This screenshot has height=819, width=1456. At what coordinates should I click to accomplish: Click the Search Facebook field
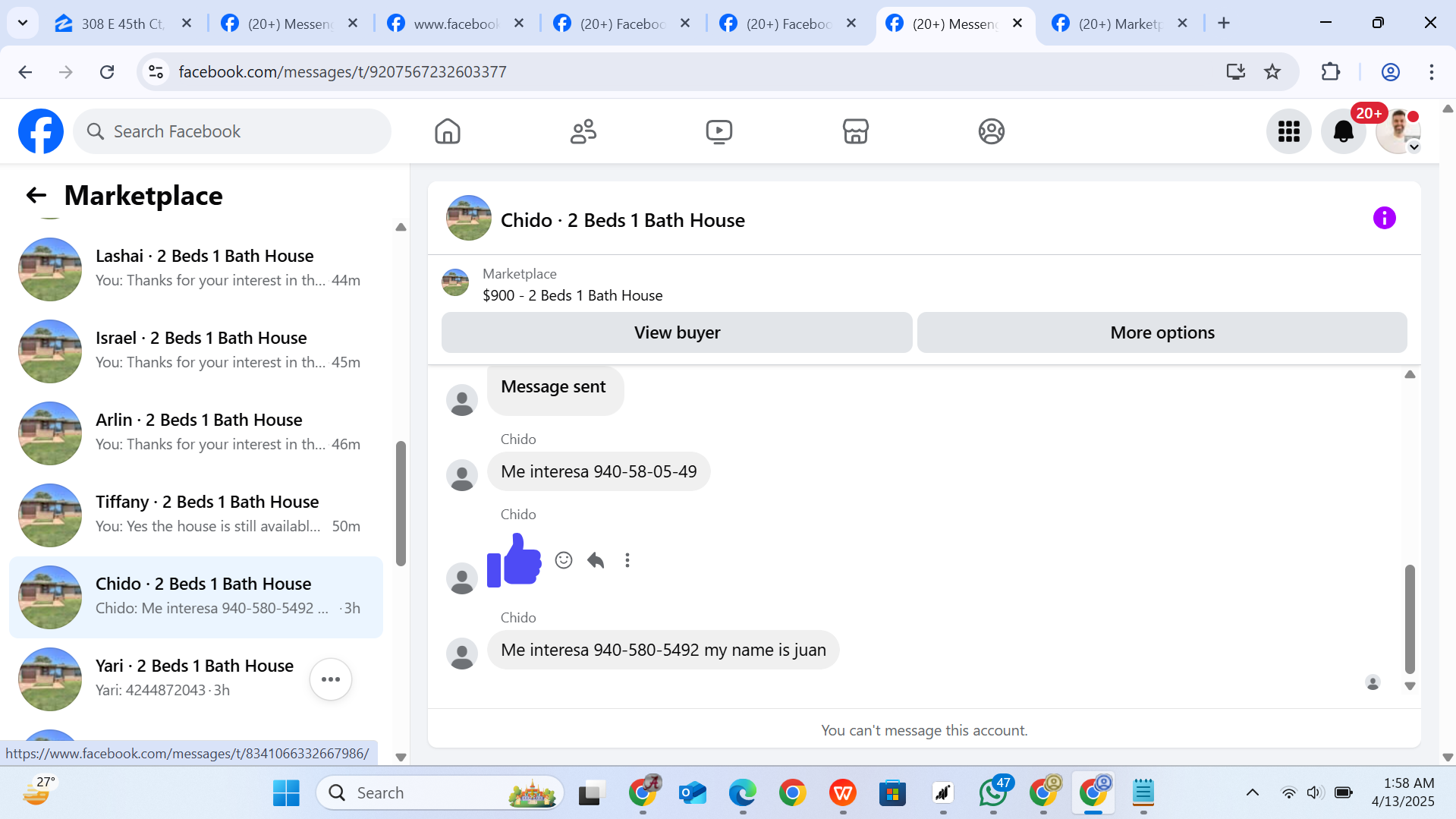pyautogui.click(x=232, y=131)
